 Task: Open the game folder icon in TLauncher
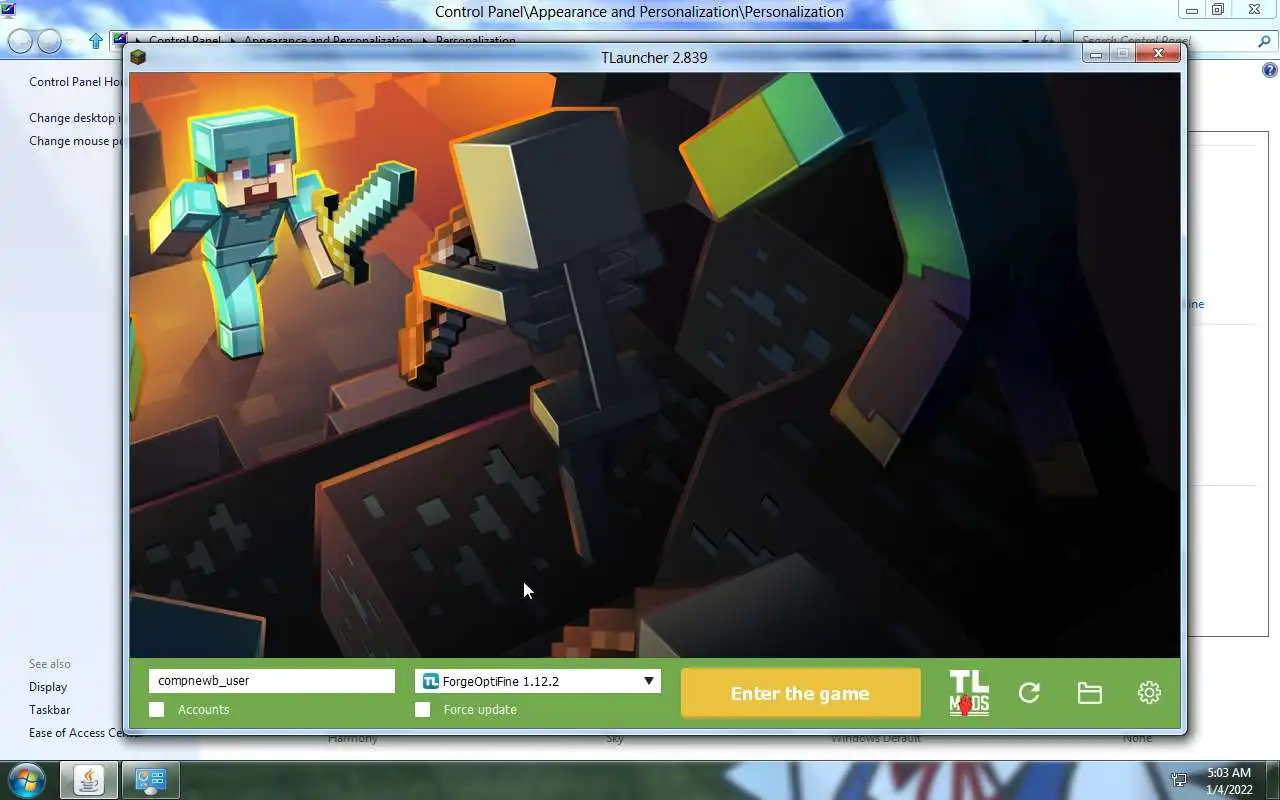pyautogui.click(x=1089, y=693)
